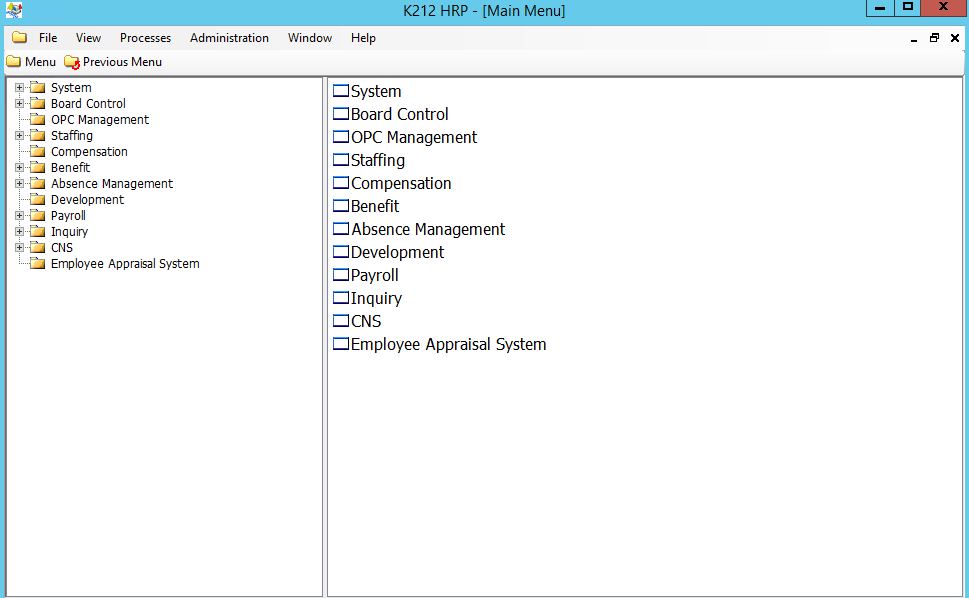Expand the System tree node

pos(19,88)
